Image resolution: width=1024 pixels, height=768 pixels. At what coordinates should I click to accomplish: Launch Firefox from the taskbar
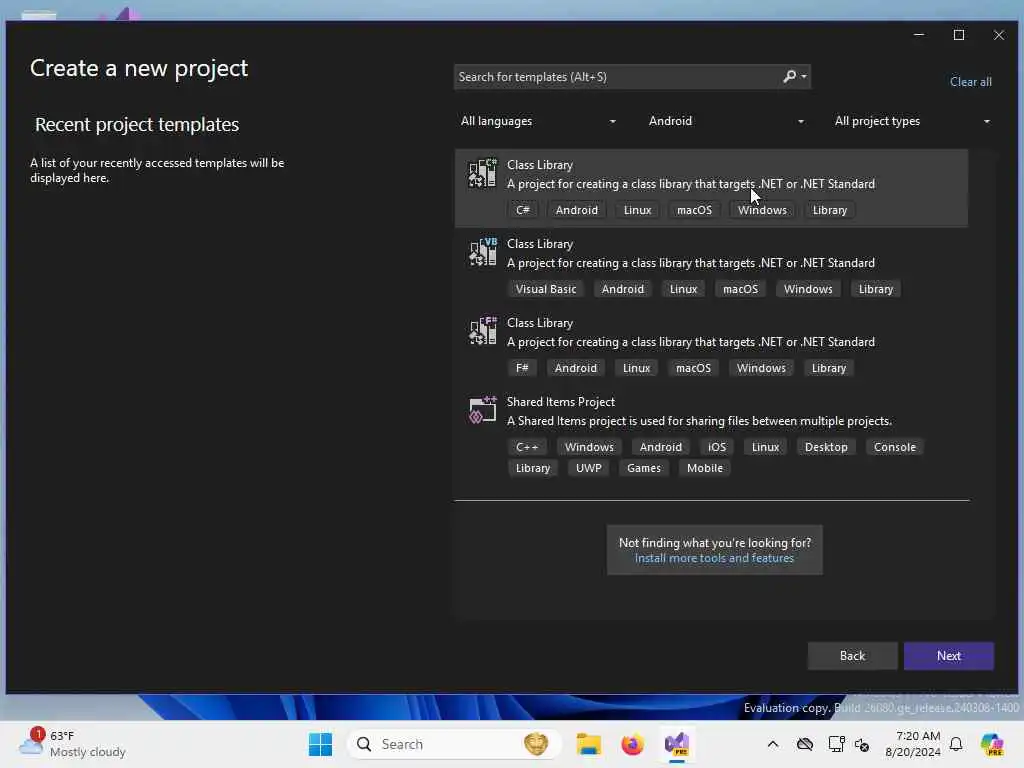tap(632, 744)
